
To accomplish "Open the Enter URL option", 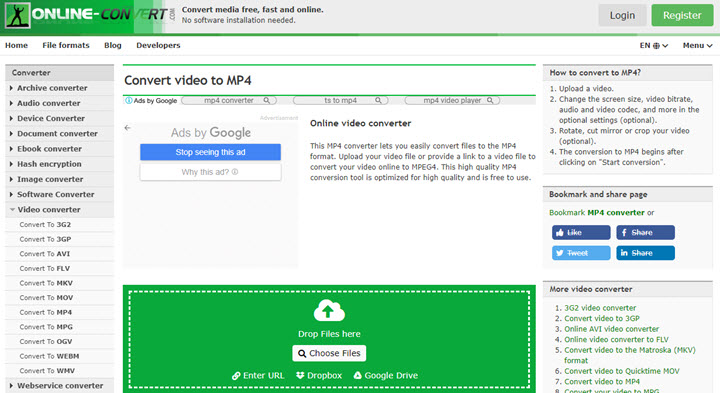I will pos(258,376).
